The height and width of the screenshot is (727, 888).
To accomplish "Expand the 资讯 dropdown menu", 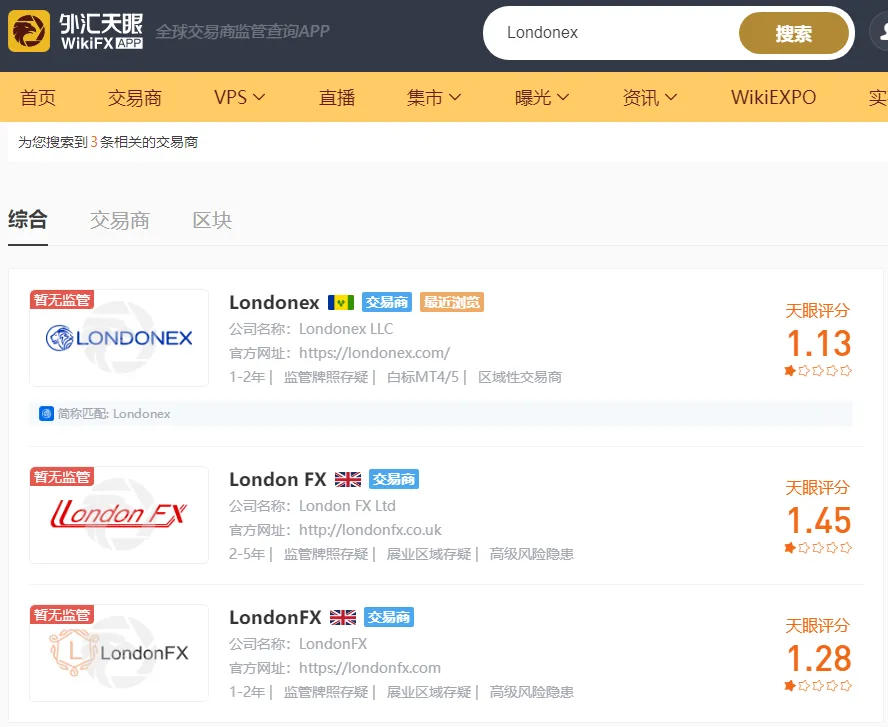I will [650, 97].
